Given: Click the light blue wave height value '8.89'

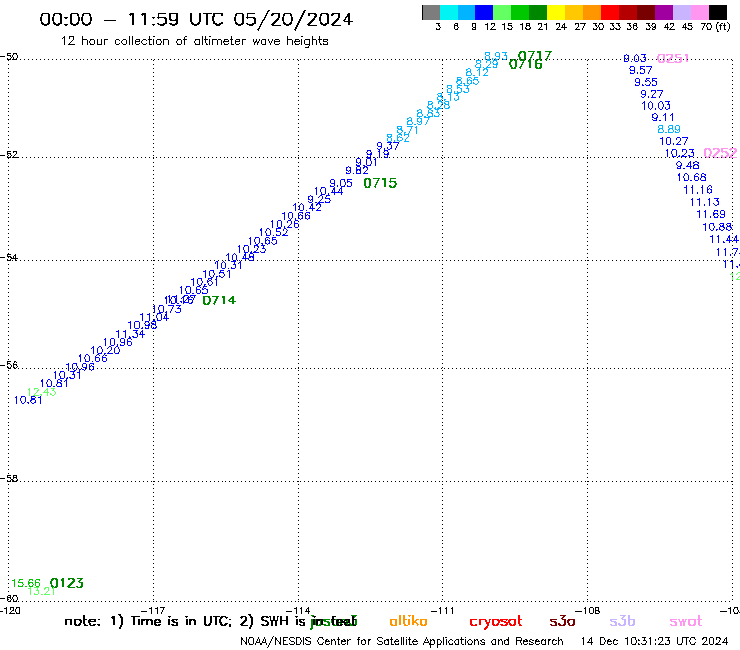Looking at the screenshot, I should (669, 129).
